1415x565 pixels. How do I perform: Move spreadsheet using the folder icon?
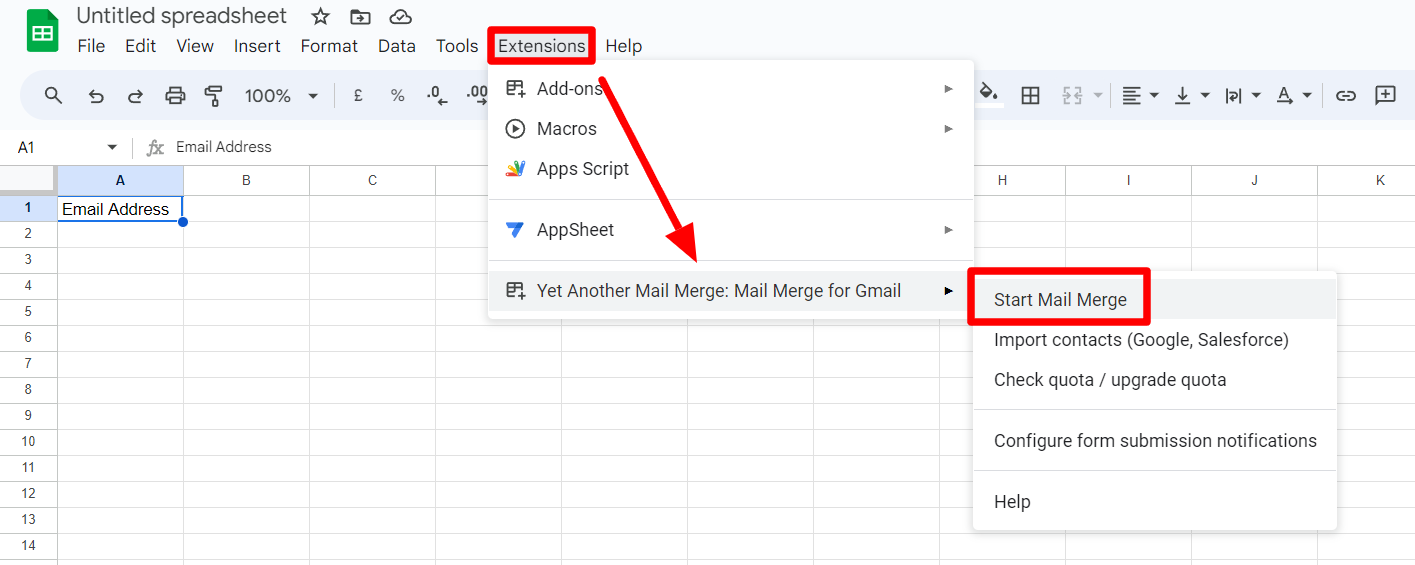360,16
